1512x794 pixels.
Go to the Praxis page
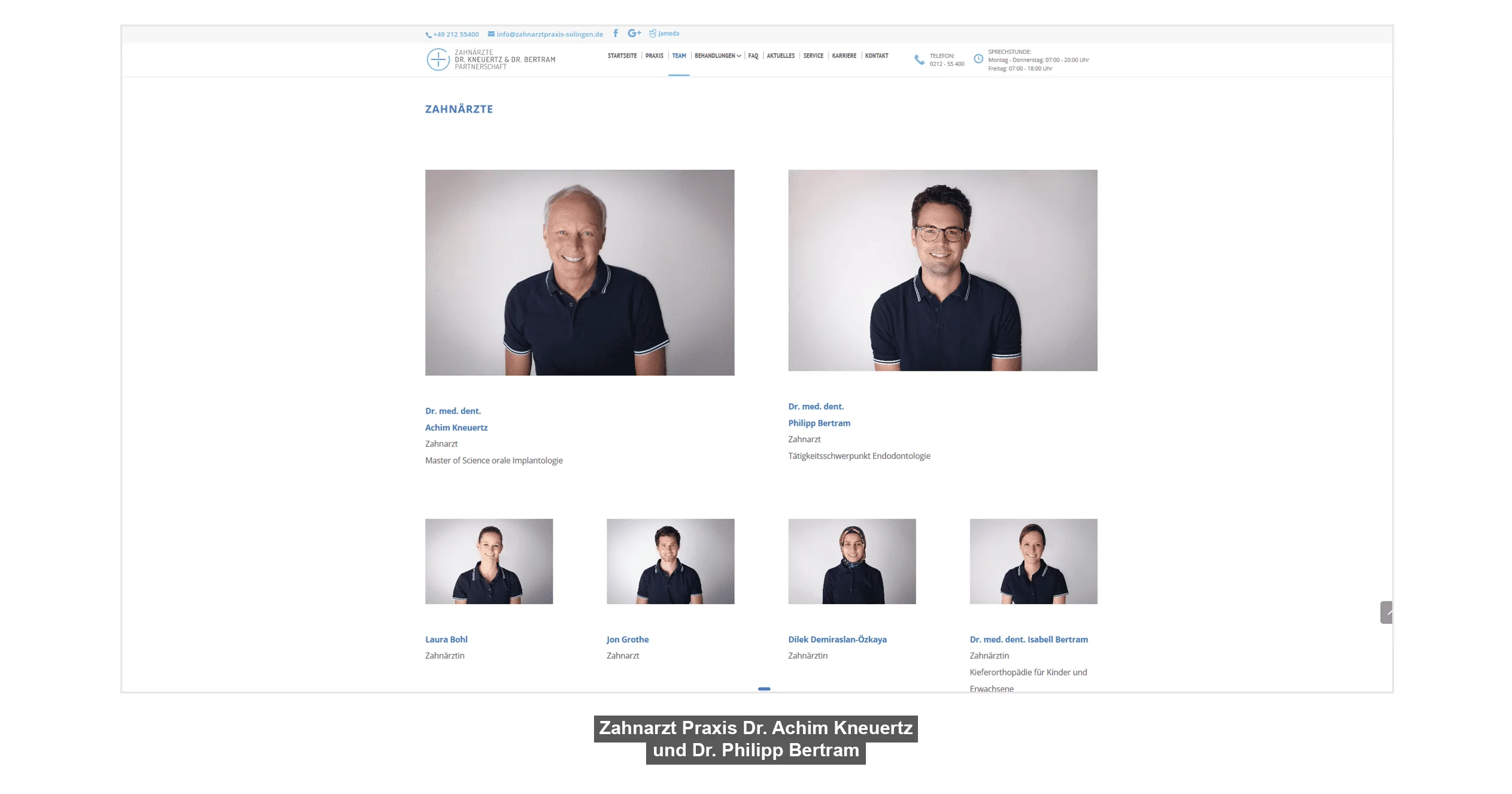654,56
